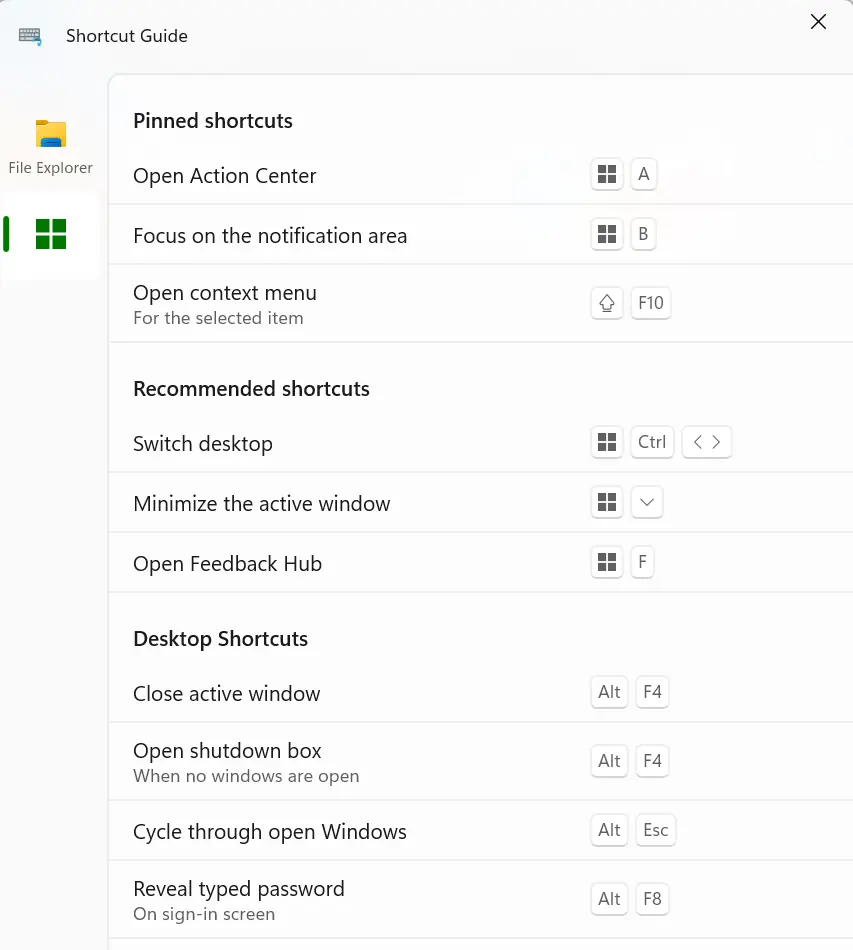Click the Ctrl key badge

(x=652, y=442)
